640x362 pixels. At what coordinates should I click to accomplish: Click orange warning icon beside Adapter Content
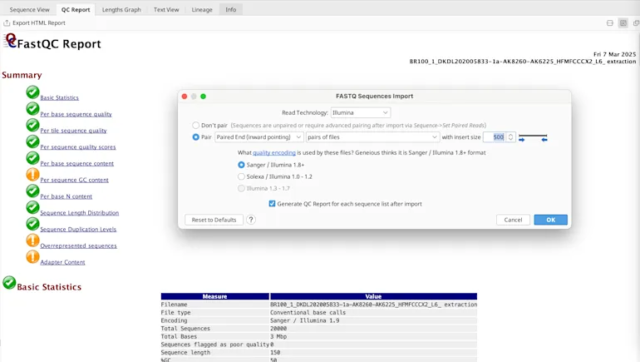(33, 257)
